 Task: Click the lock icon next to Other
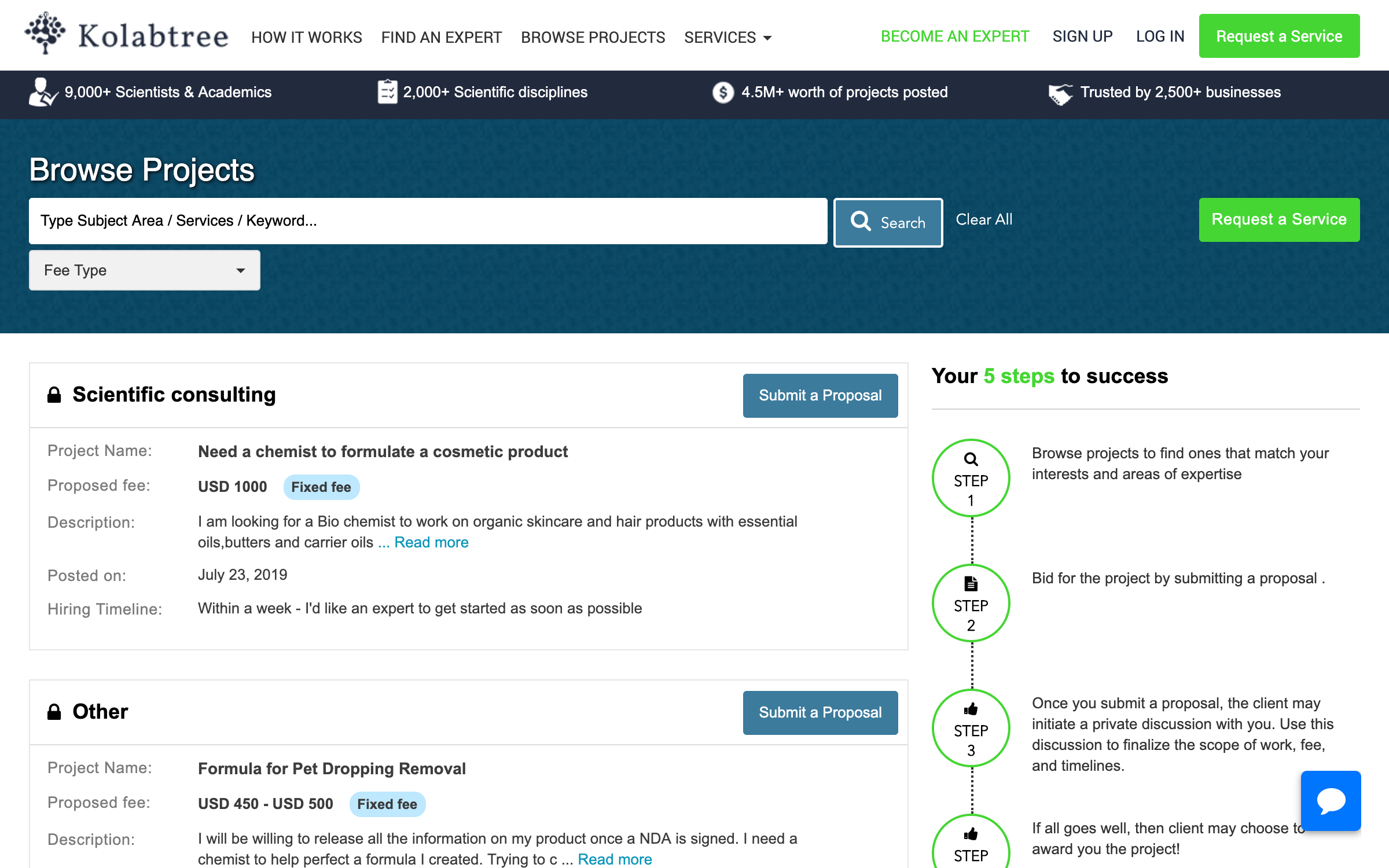(54, 712)
